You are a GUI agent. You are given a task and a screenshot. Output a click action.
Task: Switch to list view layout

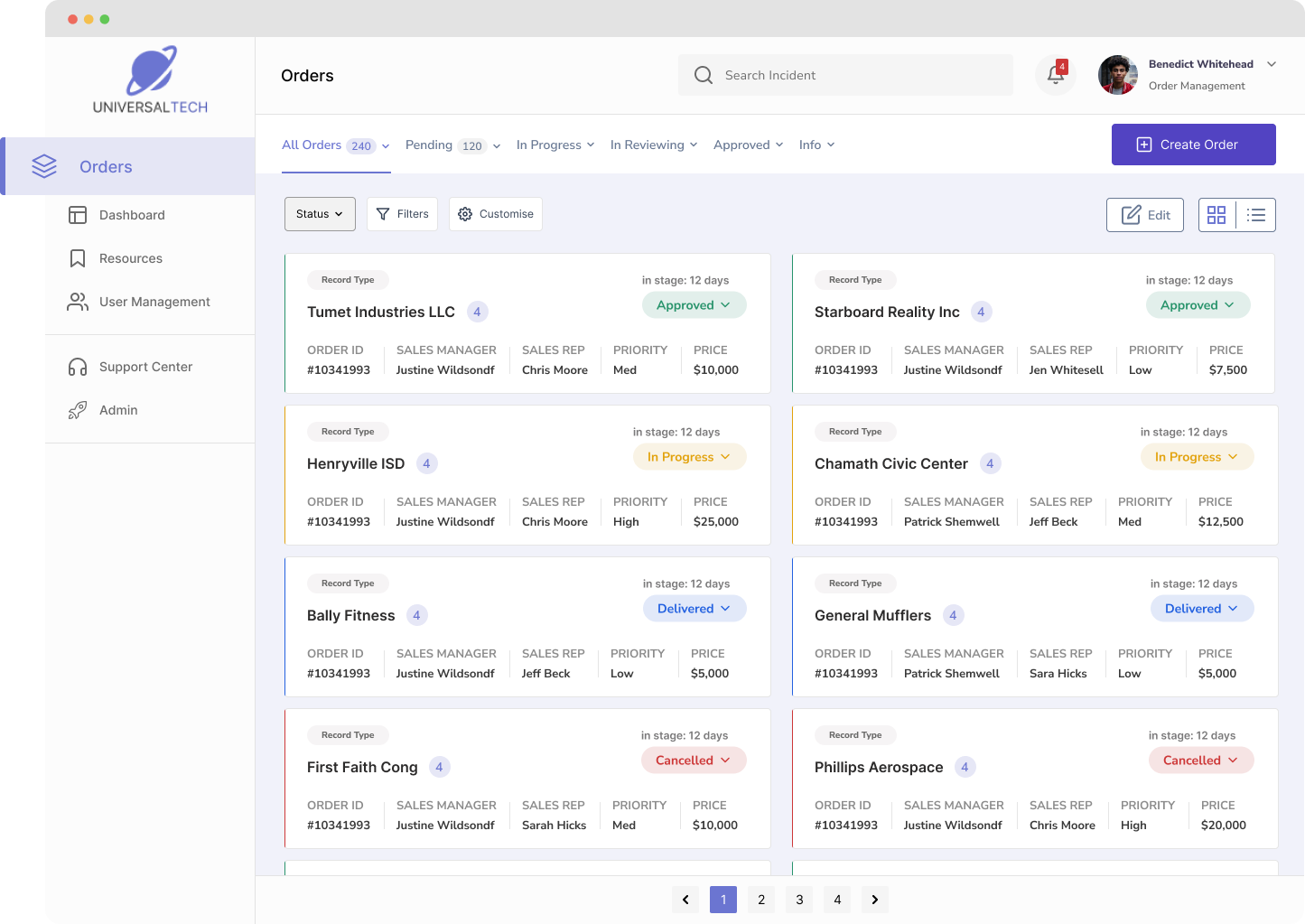point(1256,215)
